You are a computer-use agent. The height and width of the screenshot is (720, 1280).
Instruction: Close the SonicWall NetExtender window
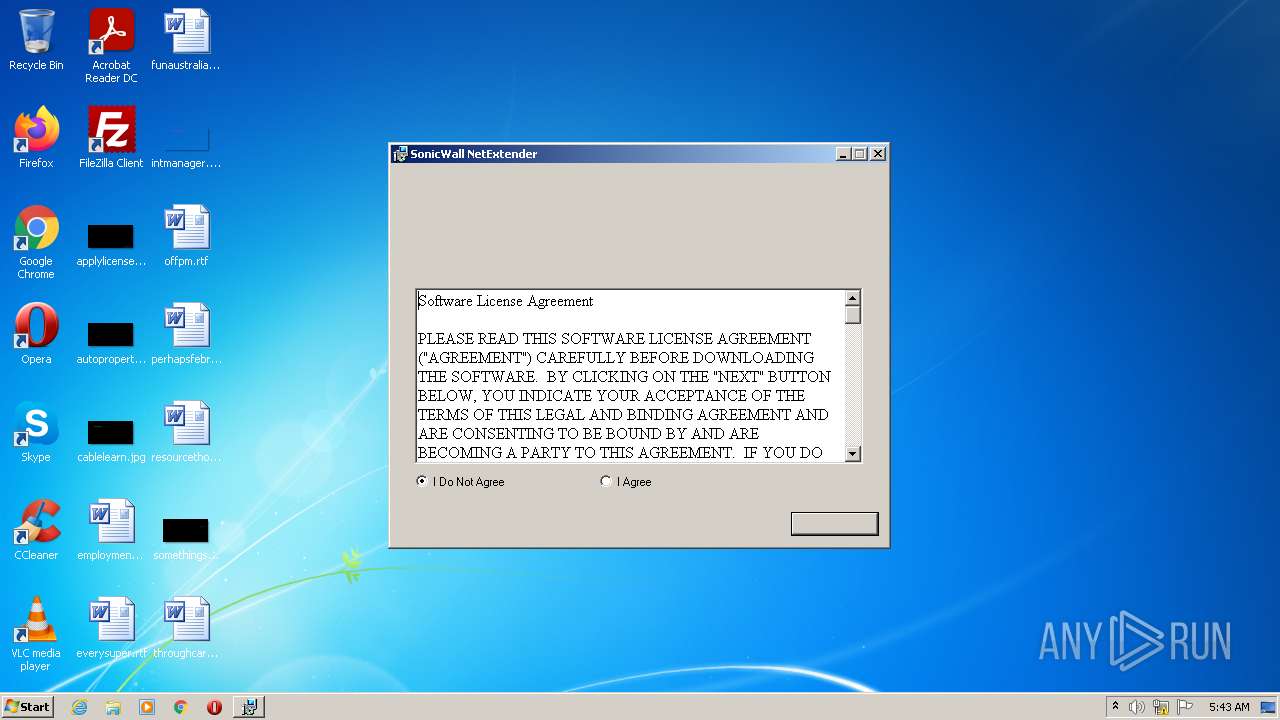click(x=878, y=154)
